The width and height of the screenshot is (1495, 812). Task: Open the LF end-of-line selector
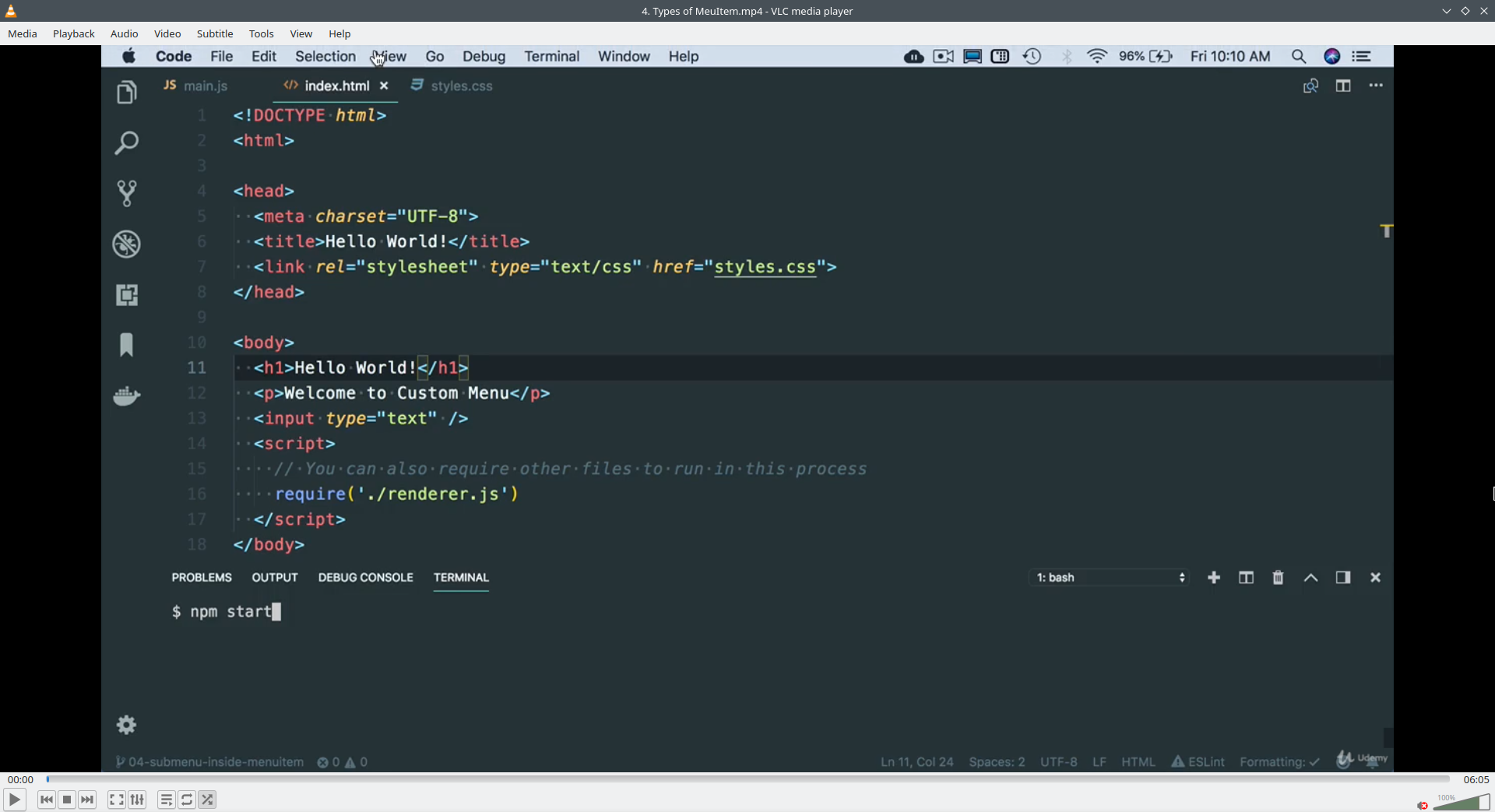coord(1099,761)
